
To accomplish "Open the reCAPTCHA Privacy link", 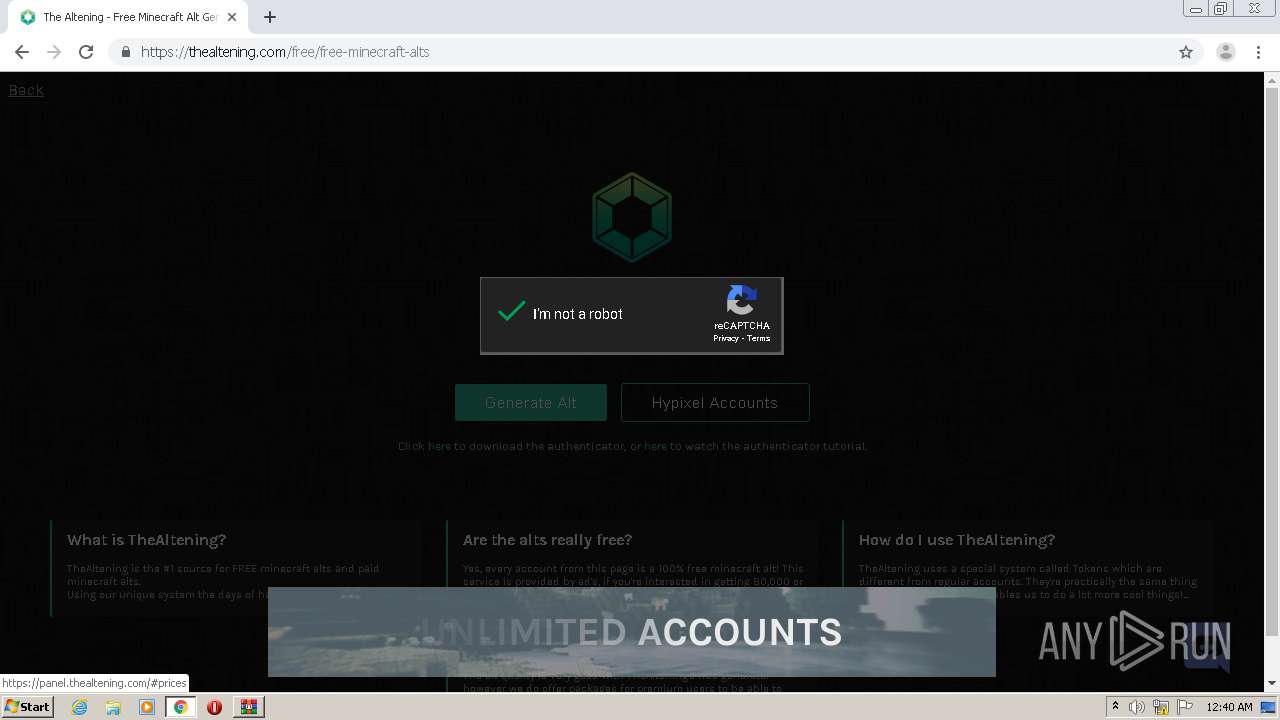I will 726,338.
